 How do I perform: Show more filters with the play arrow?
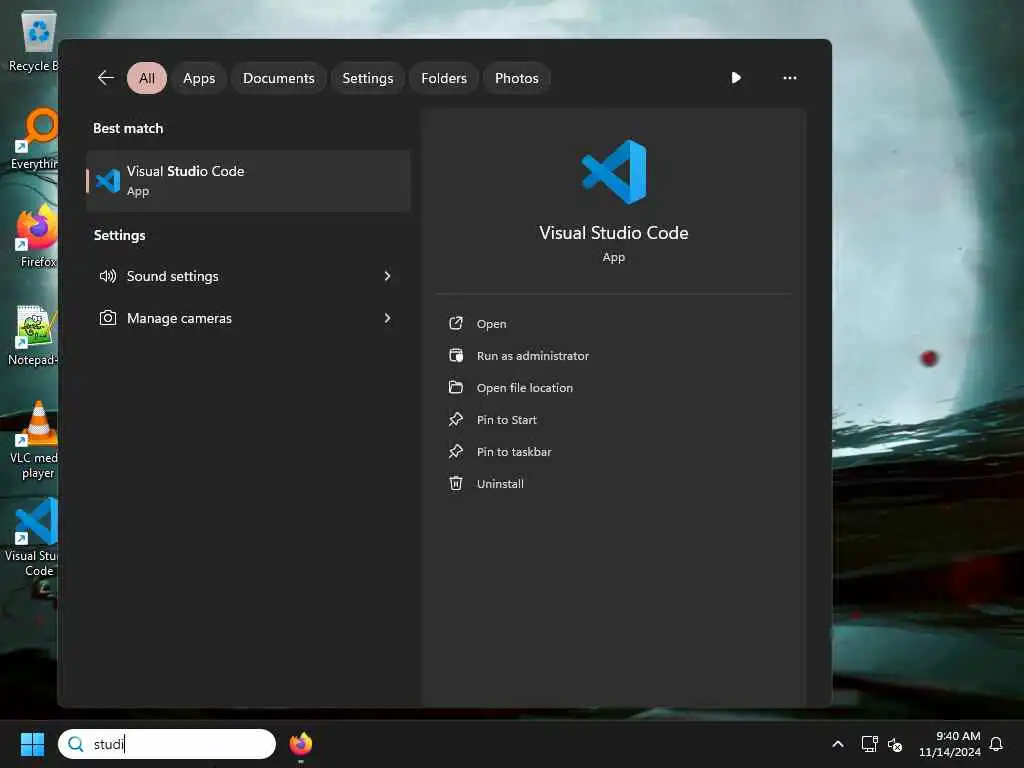pyautogui.click(x=736, y=78)
